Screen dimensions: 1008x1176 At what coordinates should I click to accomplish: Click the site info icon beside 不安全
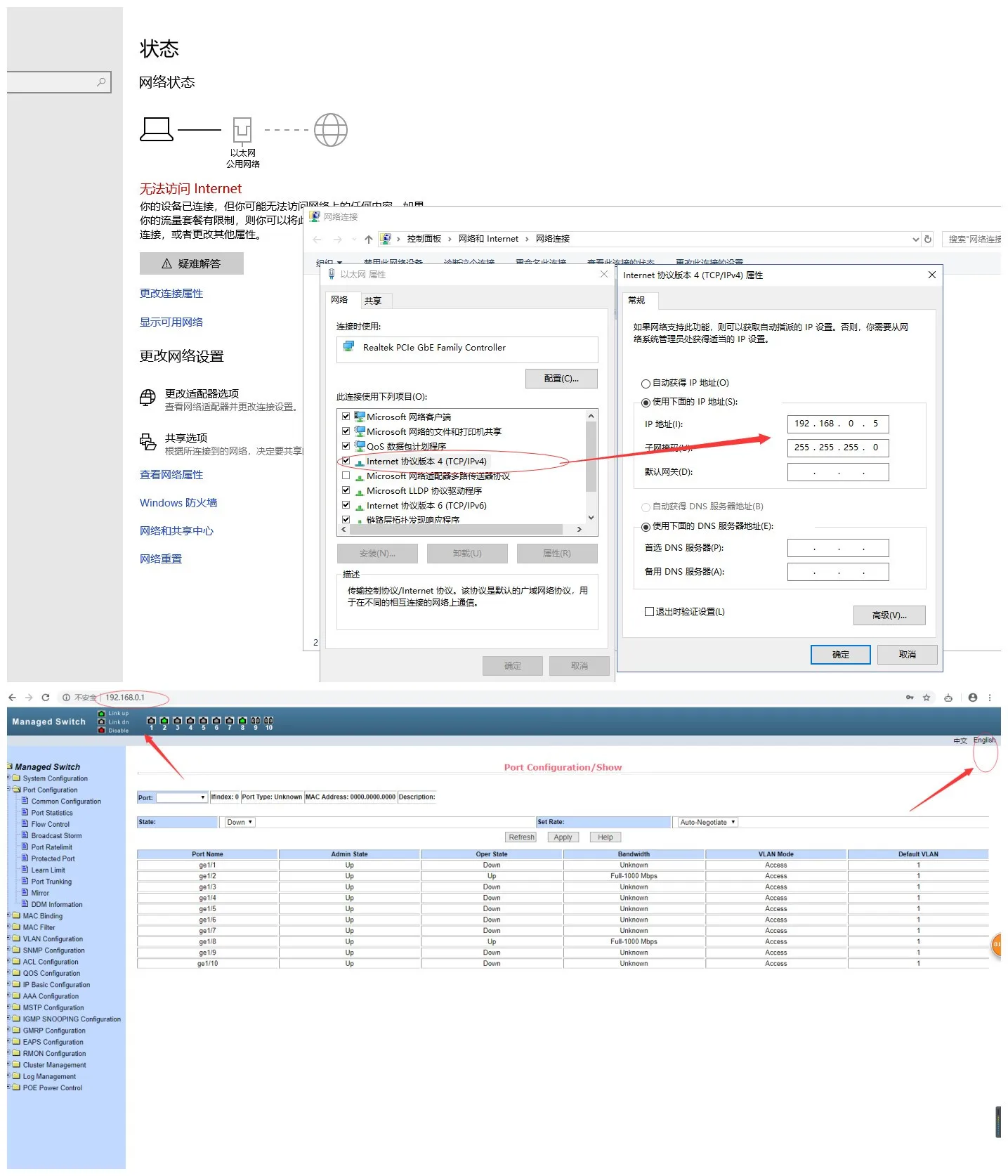coord(66,698)
